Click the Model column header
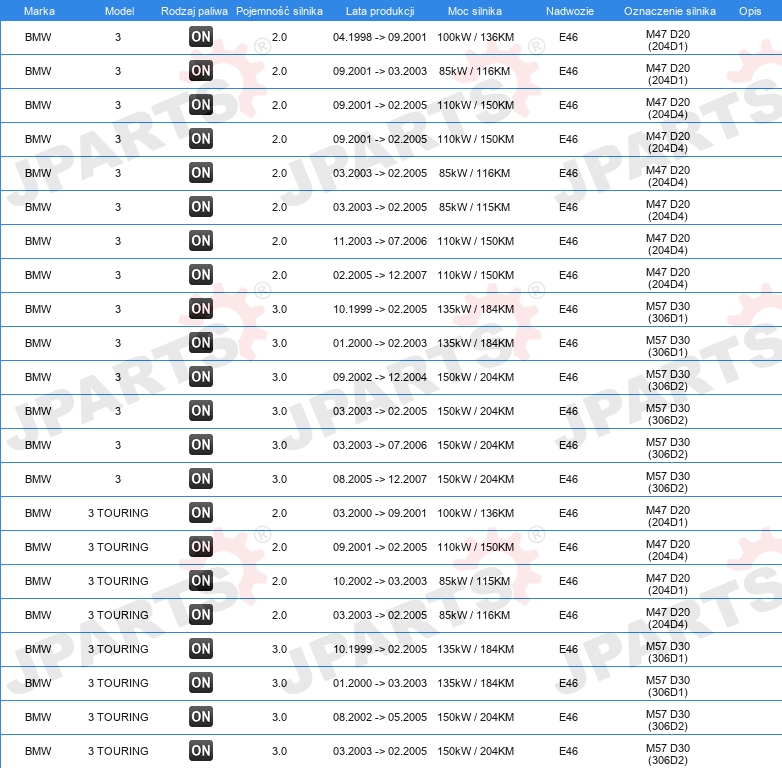 pos(119,11)
